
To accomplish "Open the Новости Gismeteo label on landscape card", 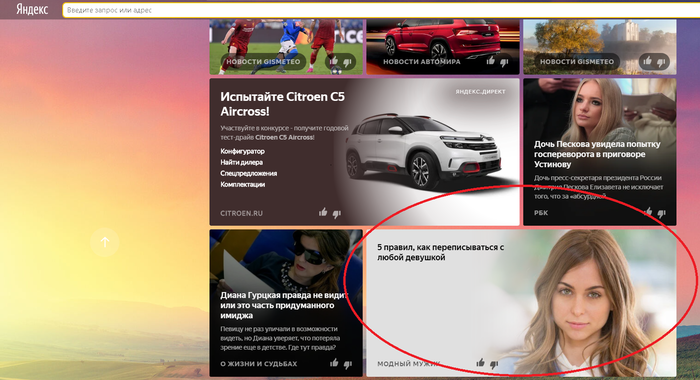I will [577, 62].
